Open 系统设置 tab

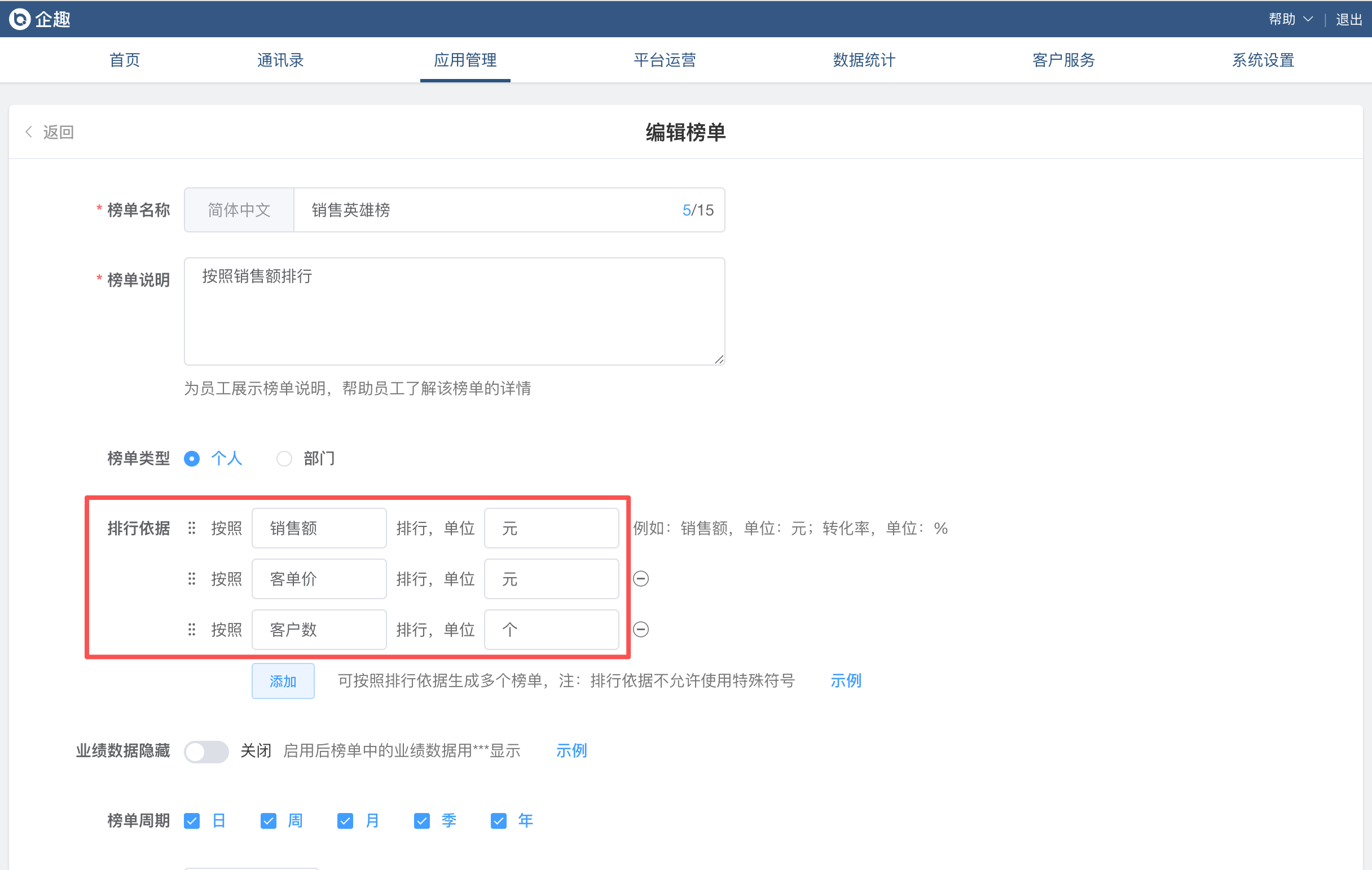coord(1263,60)
